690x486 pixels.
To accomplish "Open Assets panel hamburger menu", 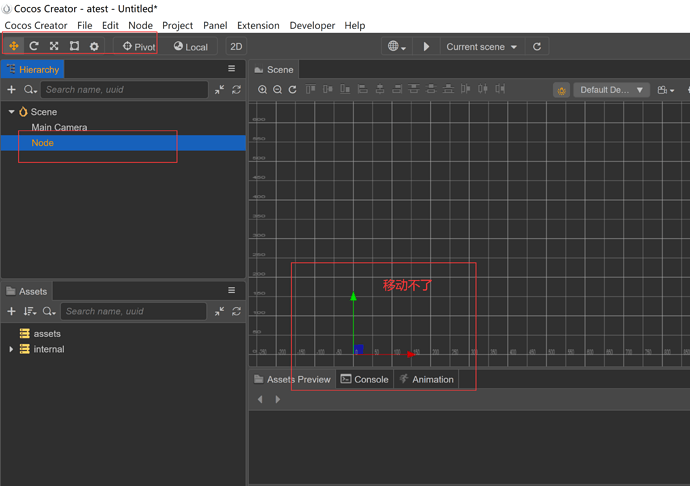I will 231,290.
